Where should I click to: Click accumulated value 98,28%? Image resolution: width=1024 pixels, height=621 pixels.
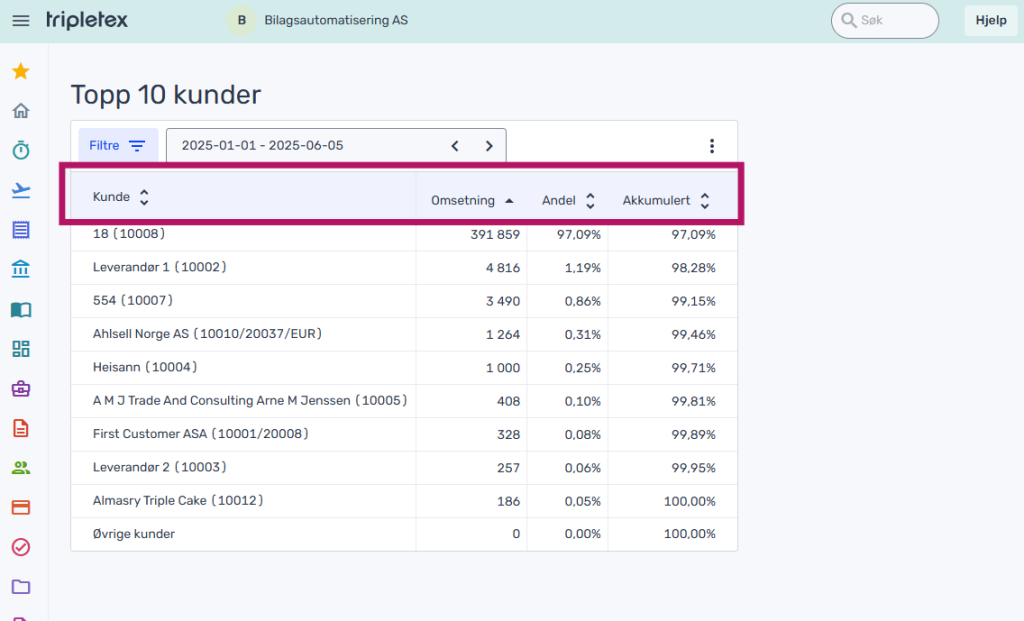point(694,268)
